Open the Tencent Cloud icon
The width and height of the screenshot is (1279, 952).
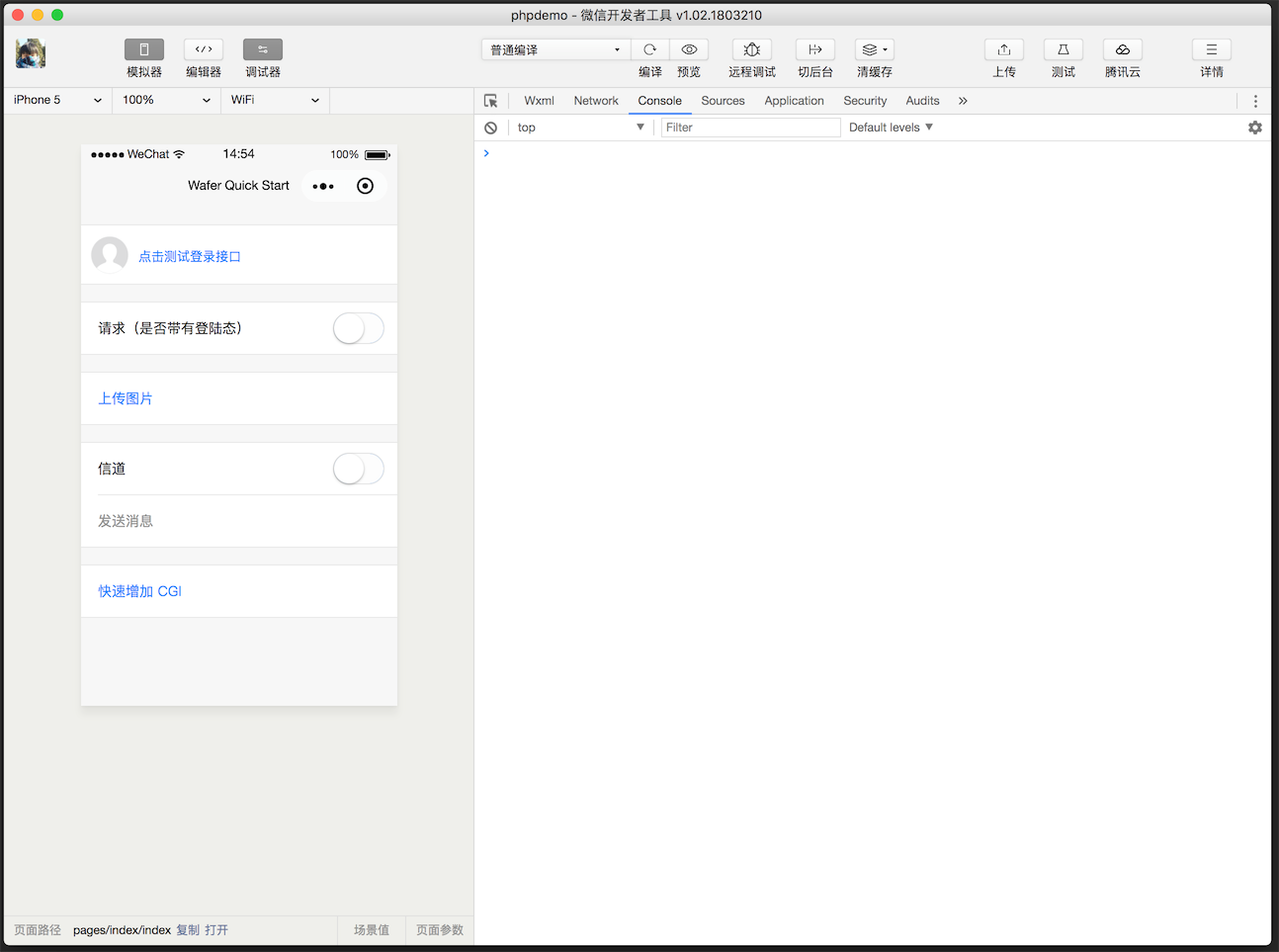1122,49
